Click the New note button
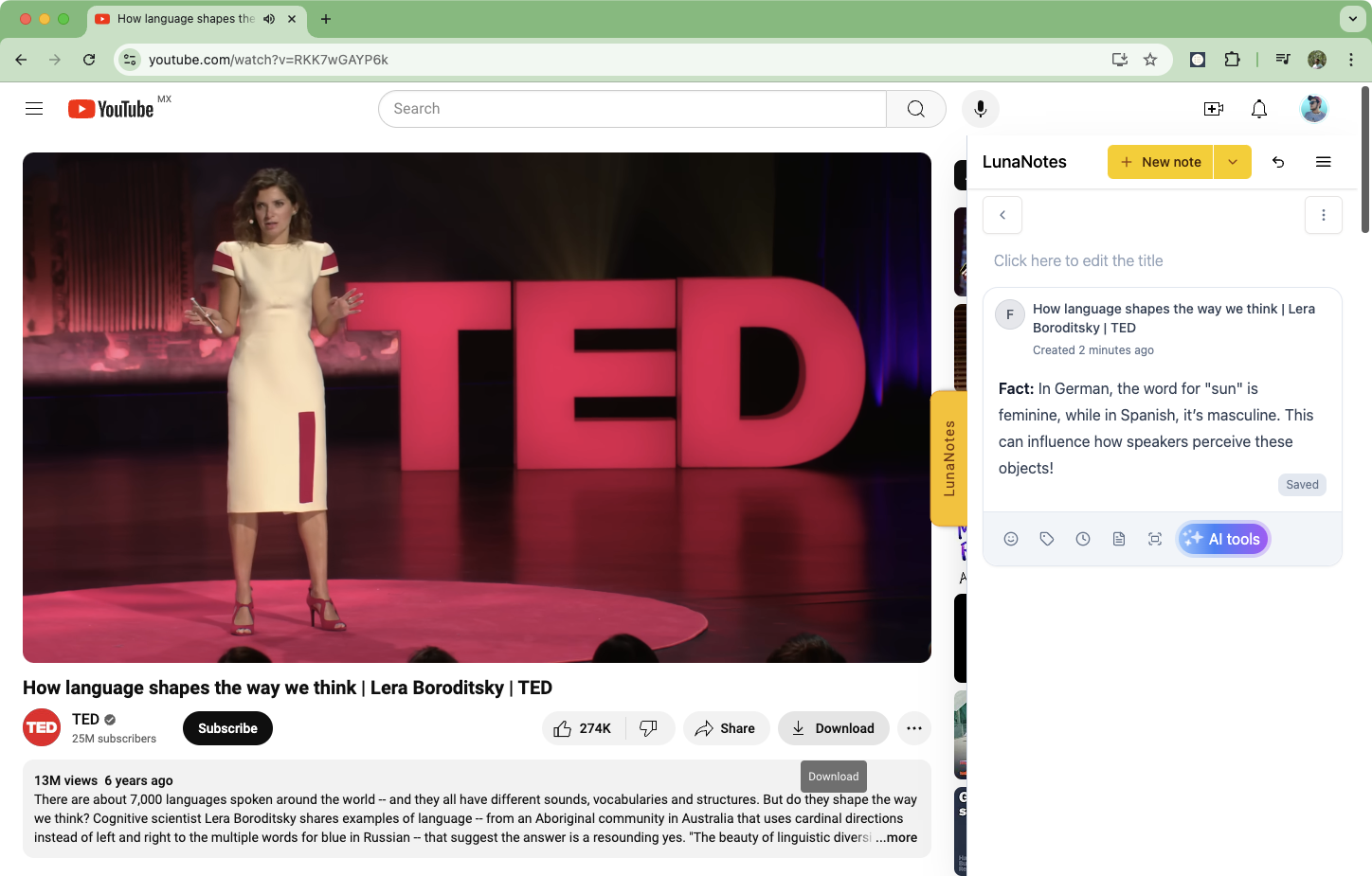Viewport: 1372px width, 876px height. click(1161, 162)
